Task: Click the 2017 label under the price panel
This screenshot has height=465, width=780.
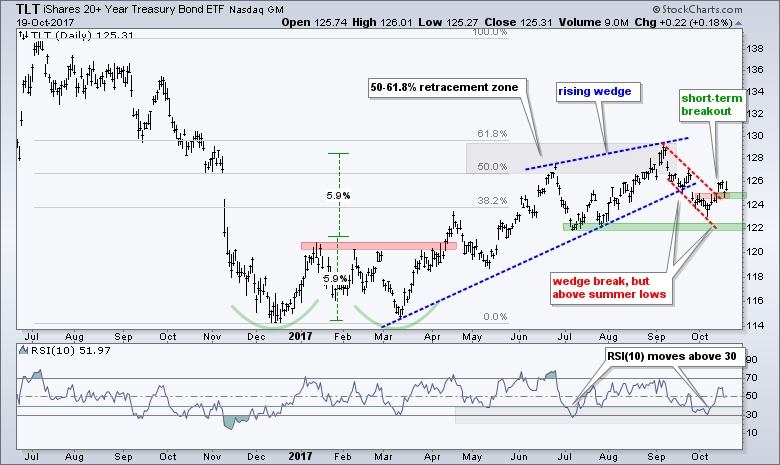Action: [300, 337]
